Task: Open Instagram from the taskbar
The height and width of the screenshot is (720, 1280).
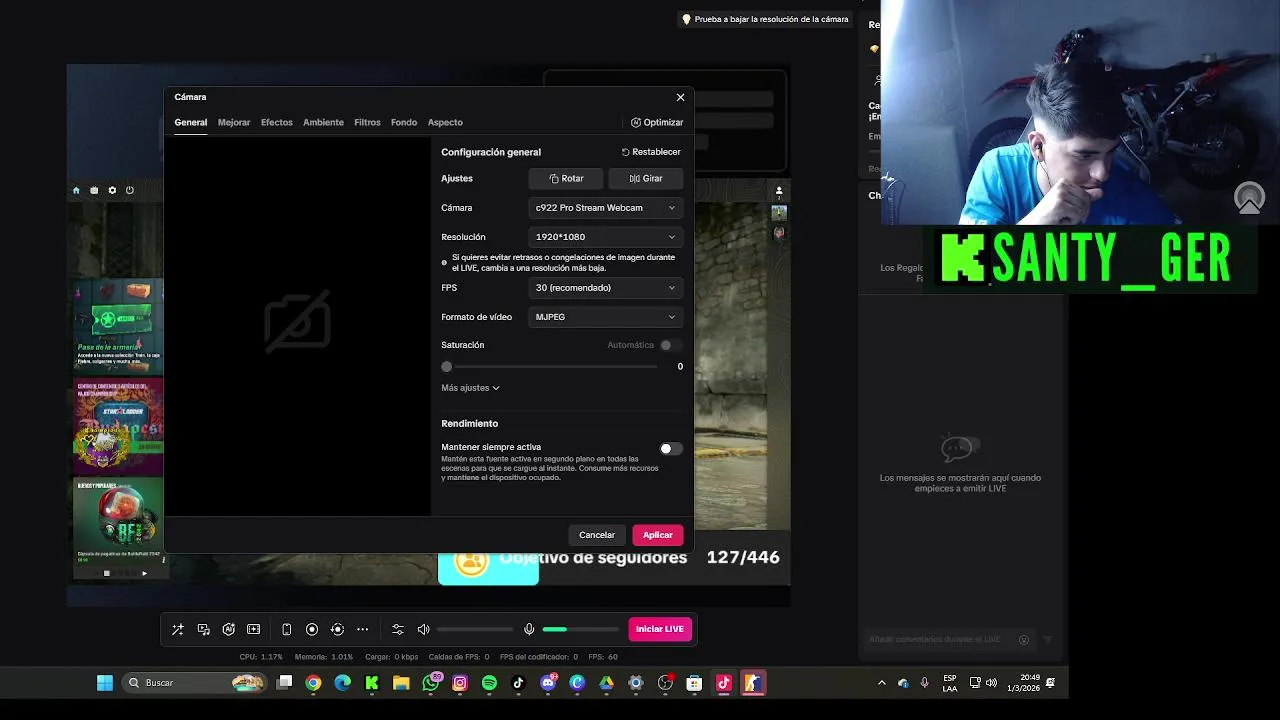Action: click(x=460, y=683)
